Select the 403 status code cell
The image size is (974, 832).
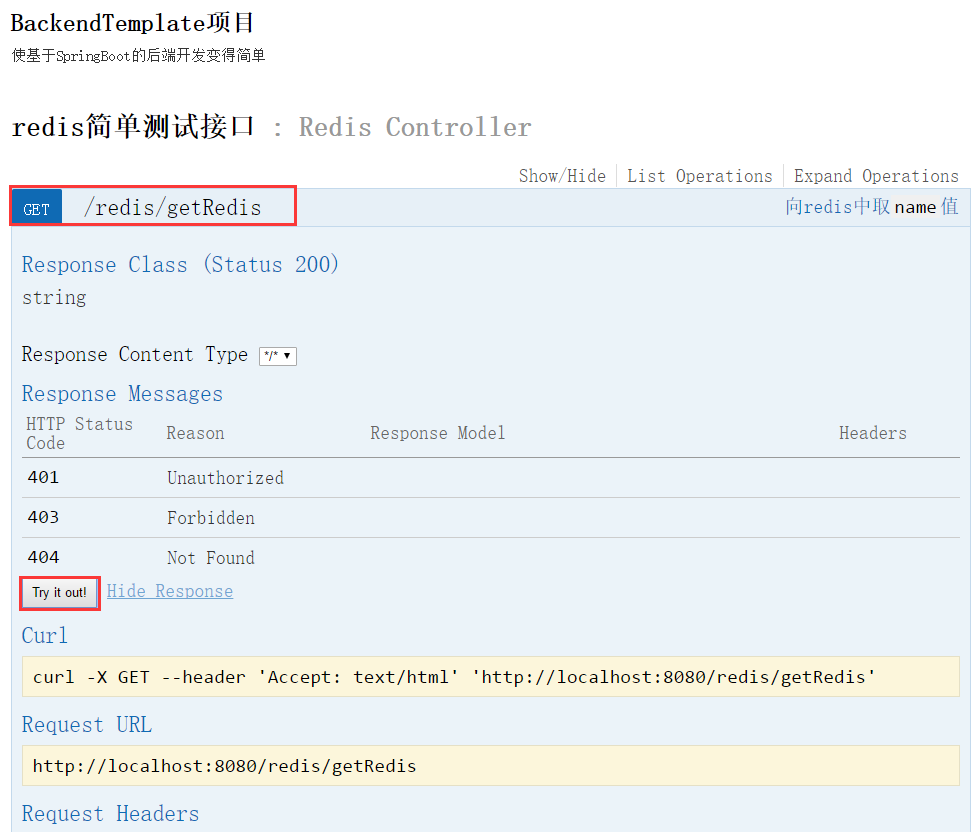tap(43, 517)
